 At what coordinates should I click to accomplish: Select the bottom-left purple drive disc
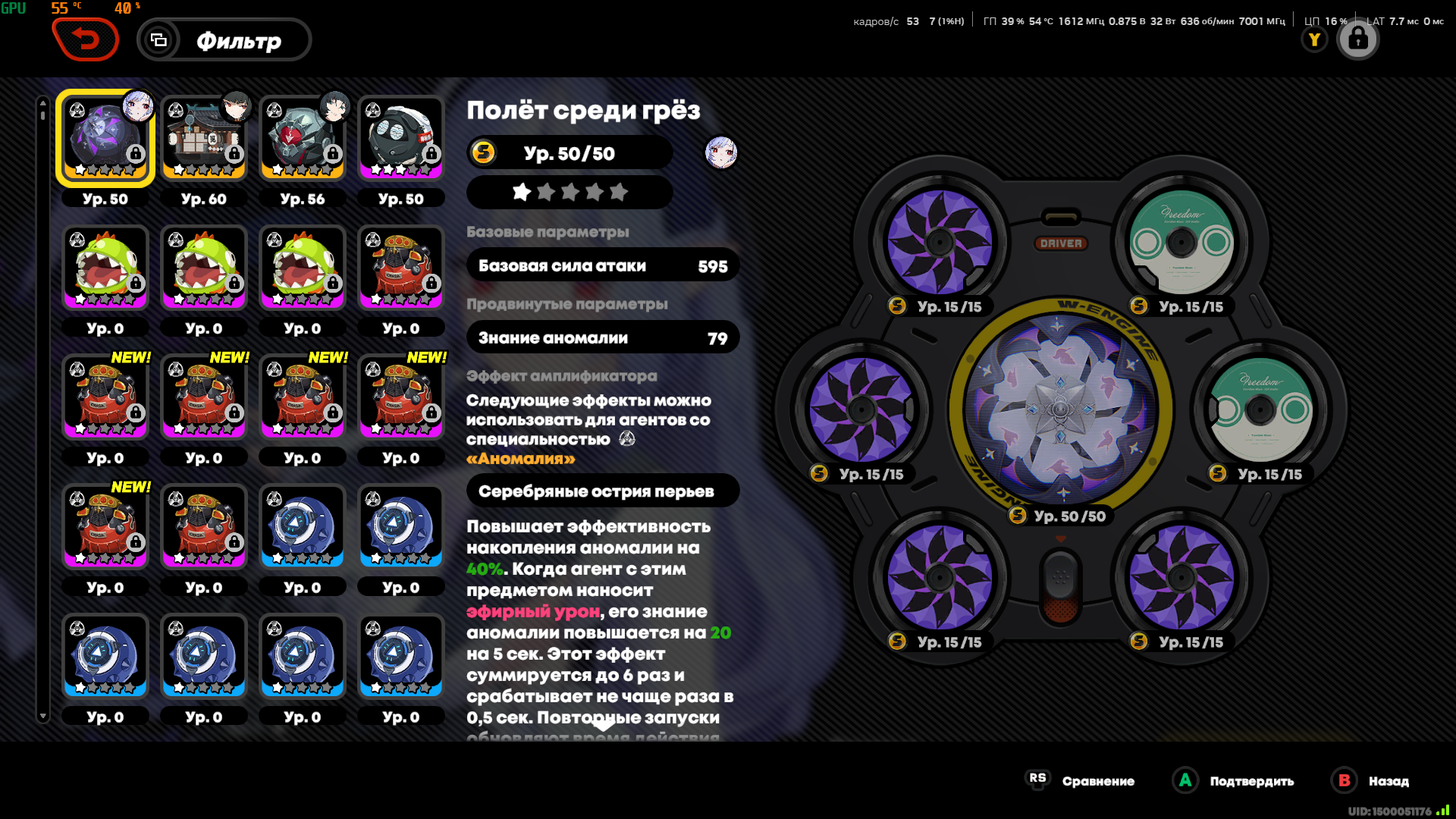[x=939, y=578]
